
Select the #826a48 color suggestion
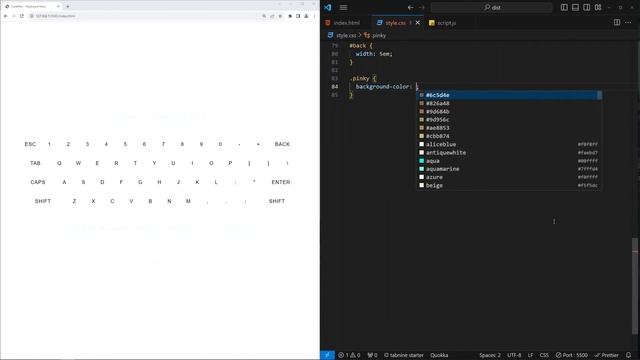509,103
